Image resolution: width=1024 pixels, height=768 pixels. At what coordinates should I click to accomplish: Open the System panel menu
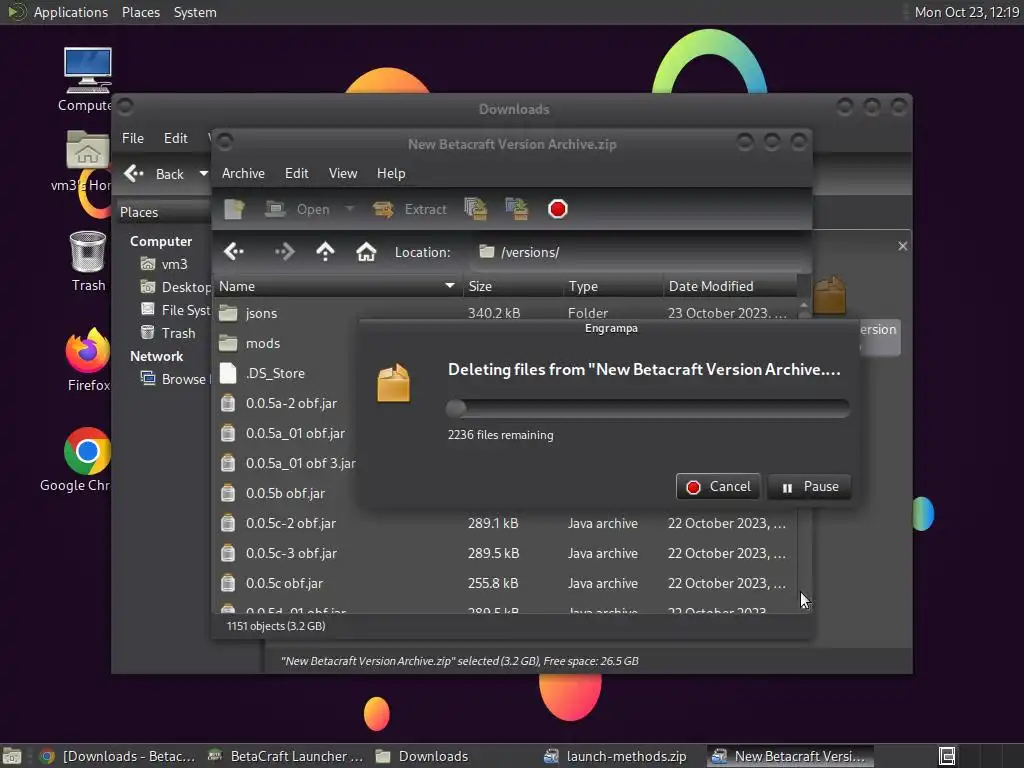pos(195,12)
